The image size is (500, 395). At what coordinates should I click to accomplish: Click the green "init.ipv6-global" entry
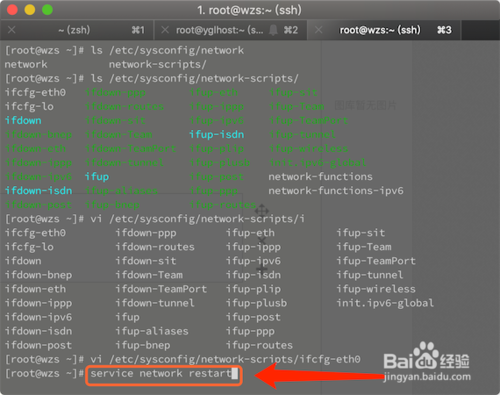317,163
